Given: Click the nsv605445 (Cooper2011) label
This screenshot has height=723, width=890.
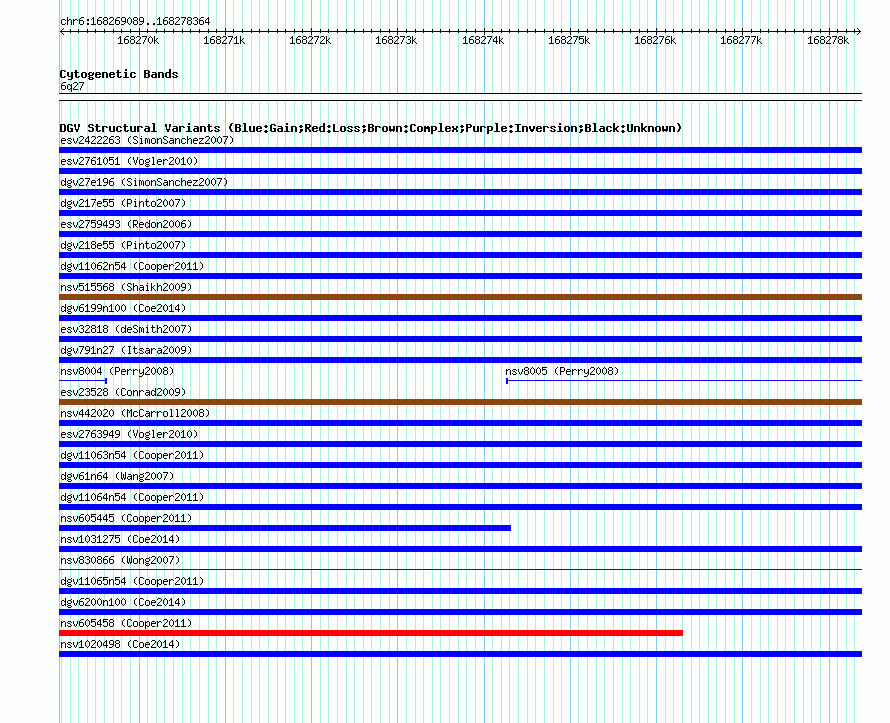Looking at the screenshot, I should 126,518.
